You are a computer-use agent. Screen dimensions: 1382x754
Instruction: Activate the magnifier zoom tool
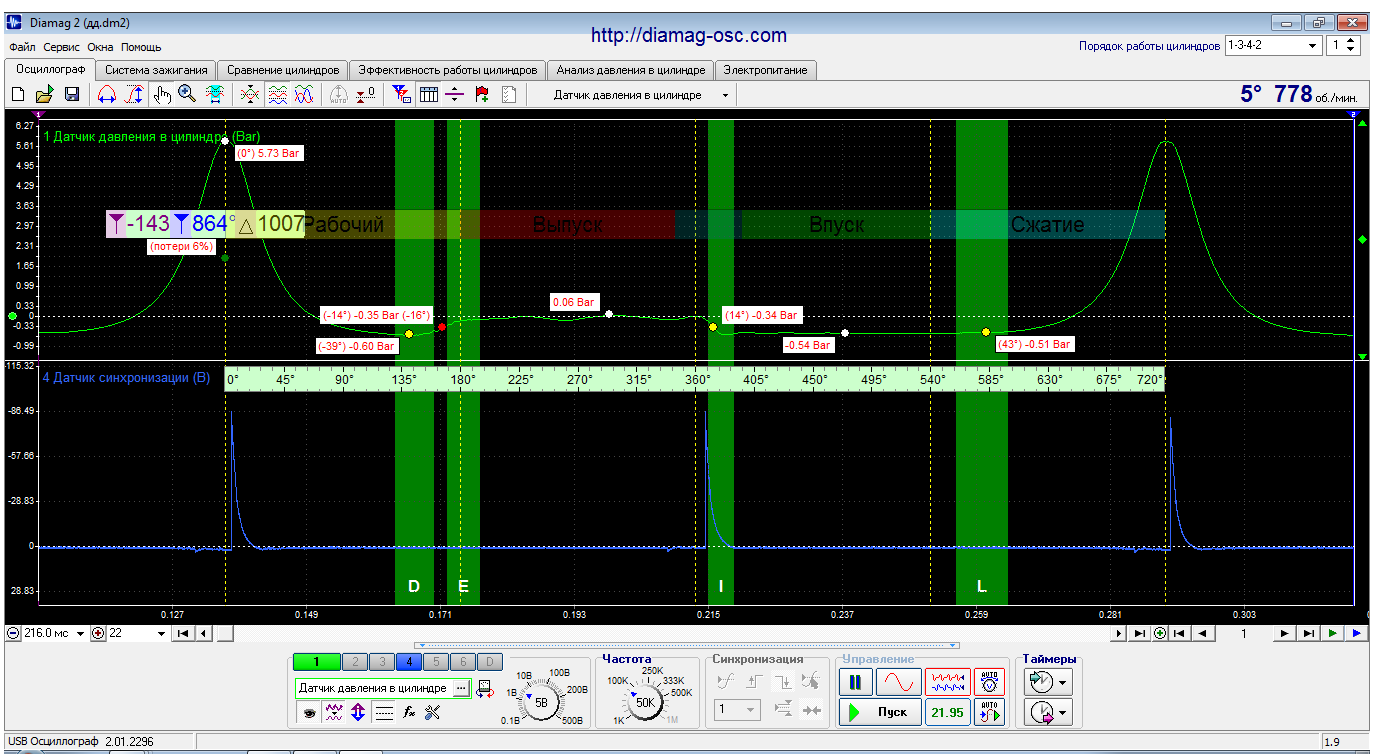[187, 94]
